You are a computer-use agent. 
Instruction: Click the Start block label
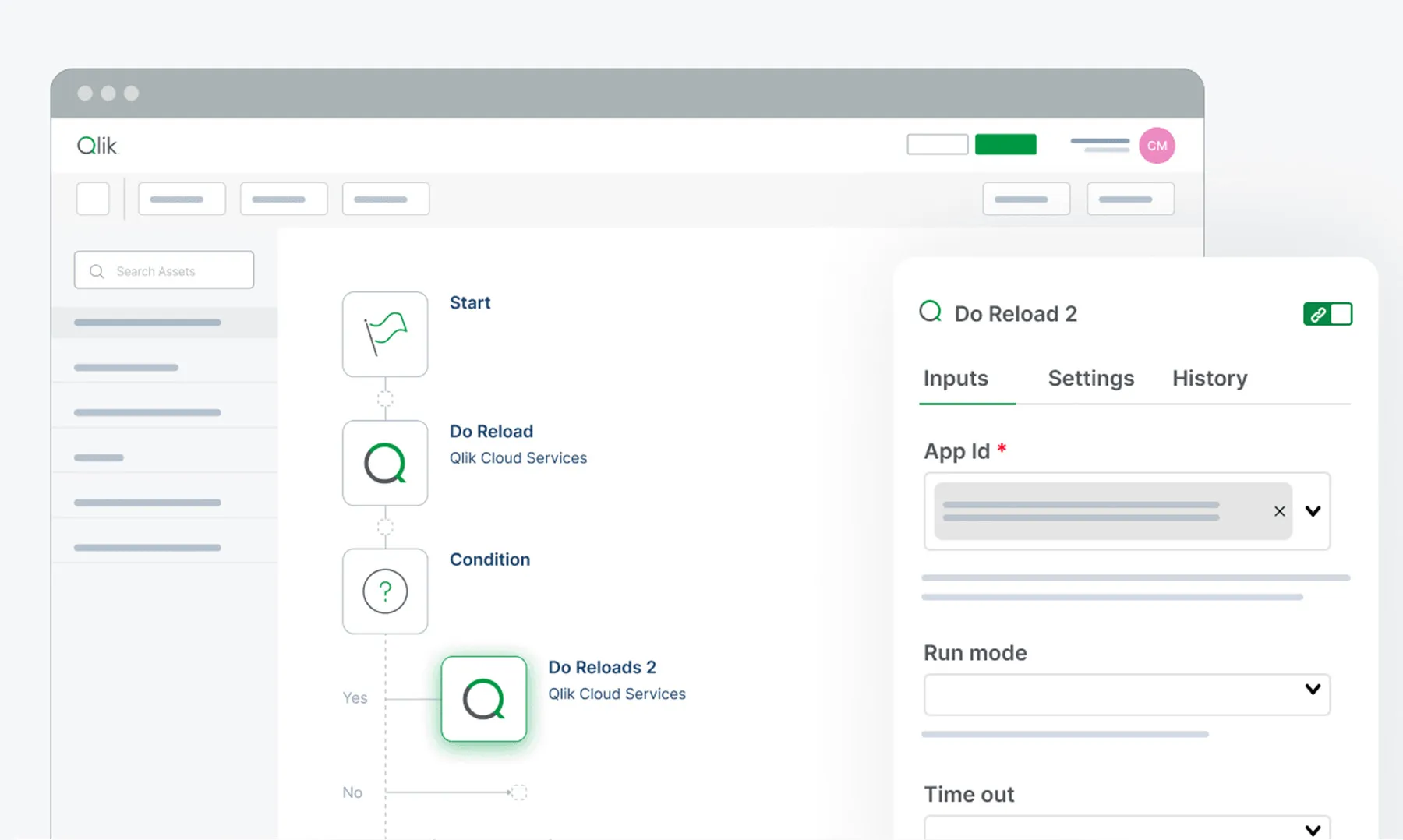coord(470,303)
